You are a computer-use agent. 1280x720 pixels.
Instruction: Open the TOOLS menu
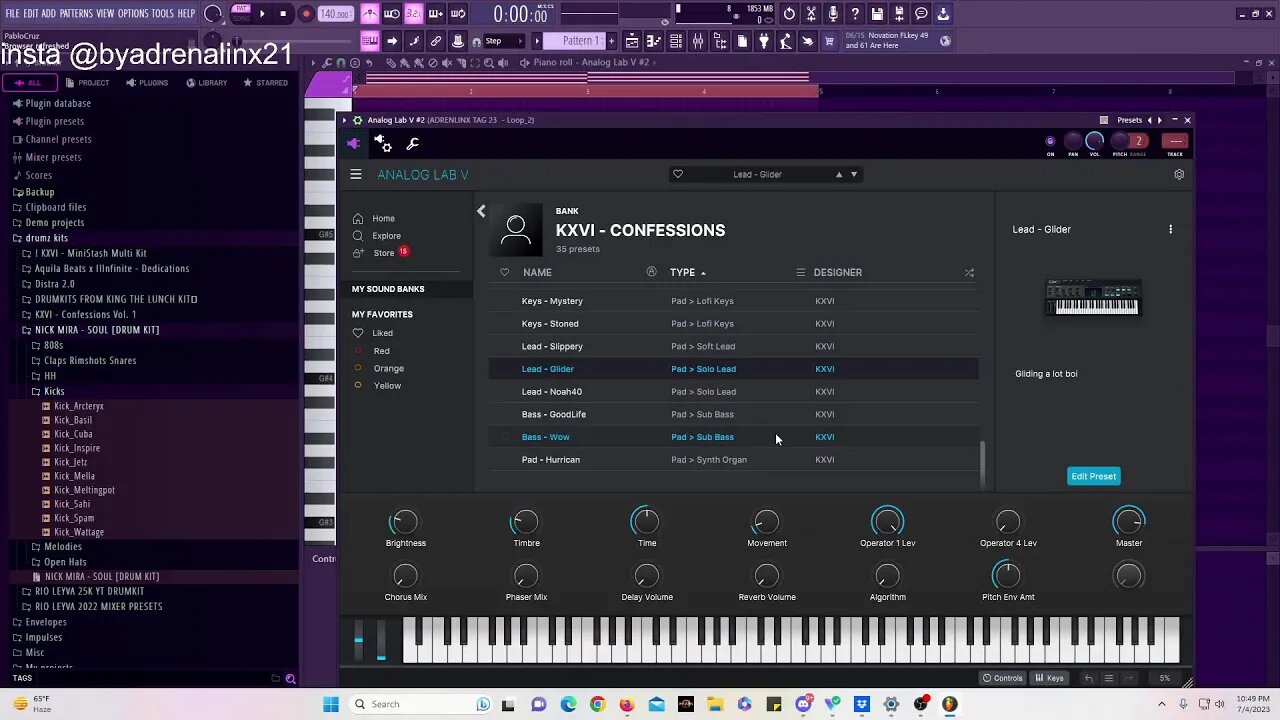(x=163, y=14)
